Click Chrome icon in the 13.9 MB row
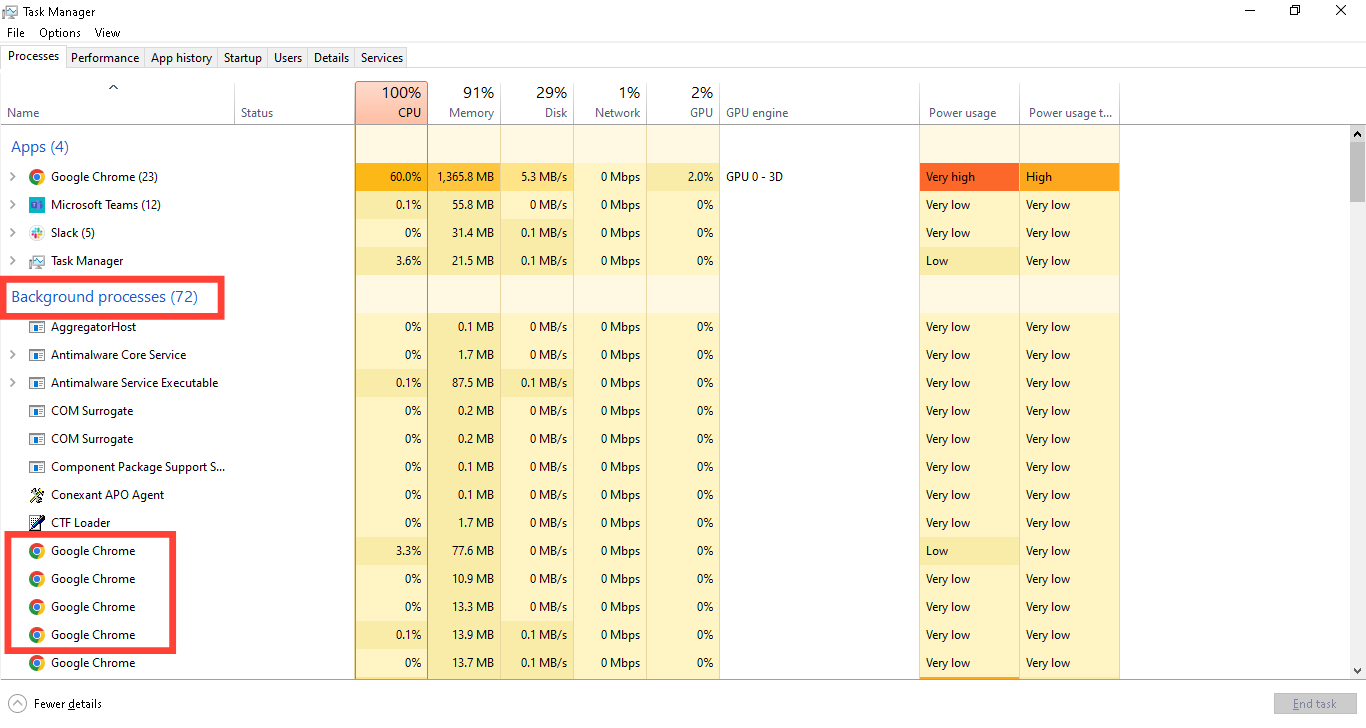Image resolution: width=1366 pixels, height=728 pixels. pos(36,635)
